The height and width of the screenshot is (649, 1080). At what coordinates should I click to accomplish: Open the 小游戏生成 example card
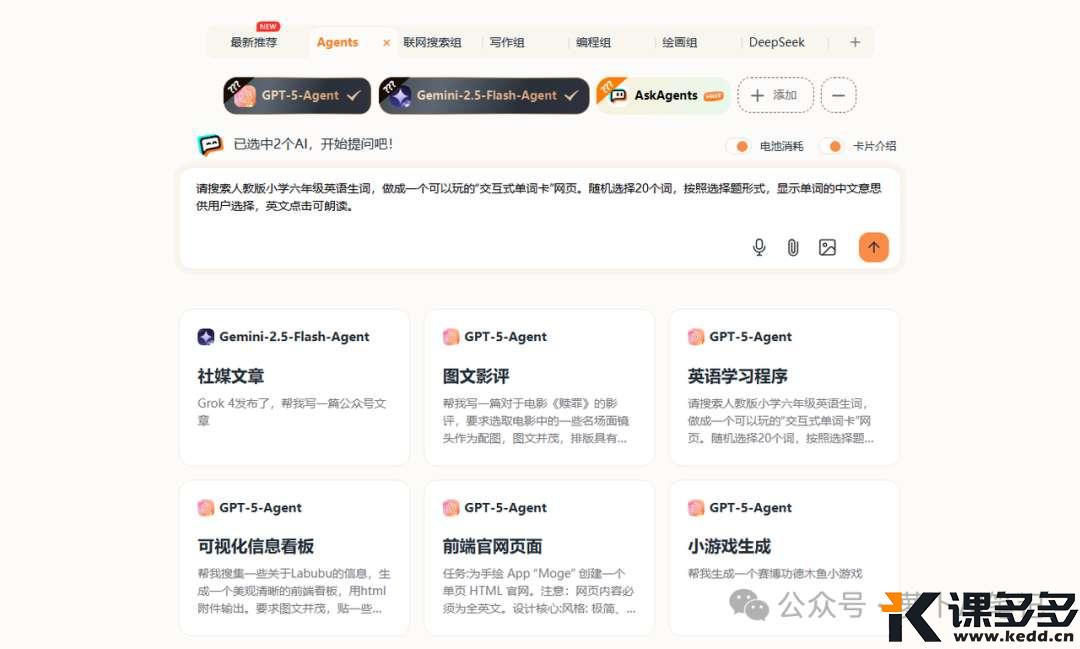[x=785, y=558]
